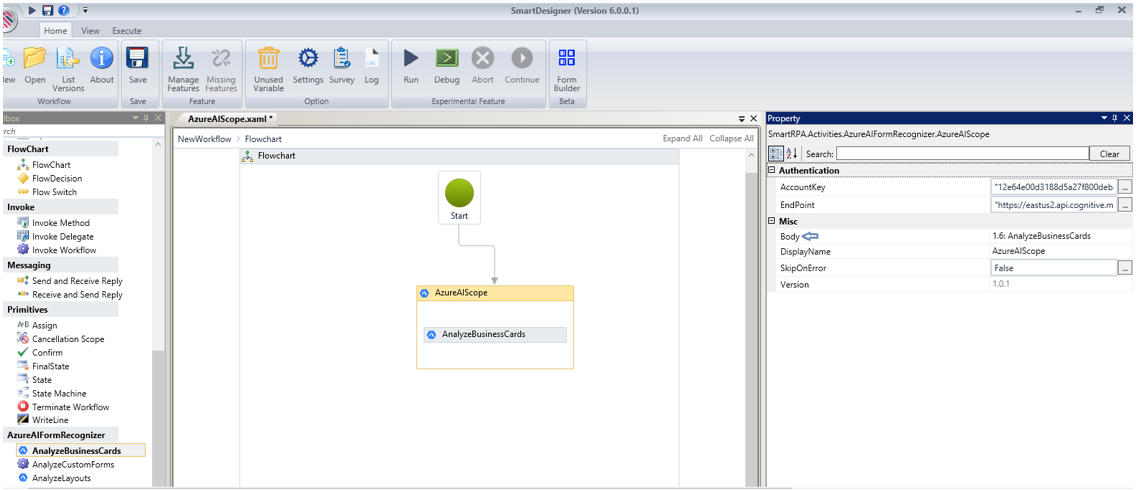Viewport: 1137px width, 490px height.
Task: Open the About info icon
Action: (102, 59)
